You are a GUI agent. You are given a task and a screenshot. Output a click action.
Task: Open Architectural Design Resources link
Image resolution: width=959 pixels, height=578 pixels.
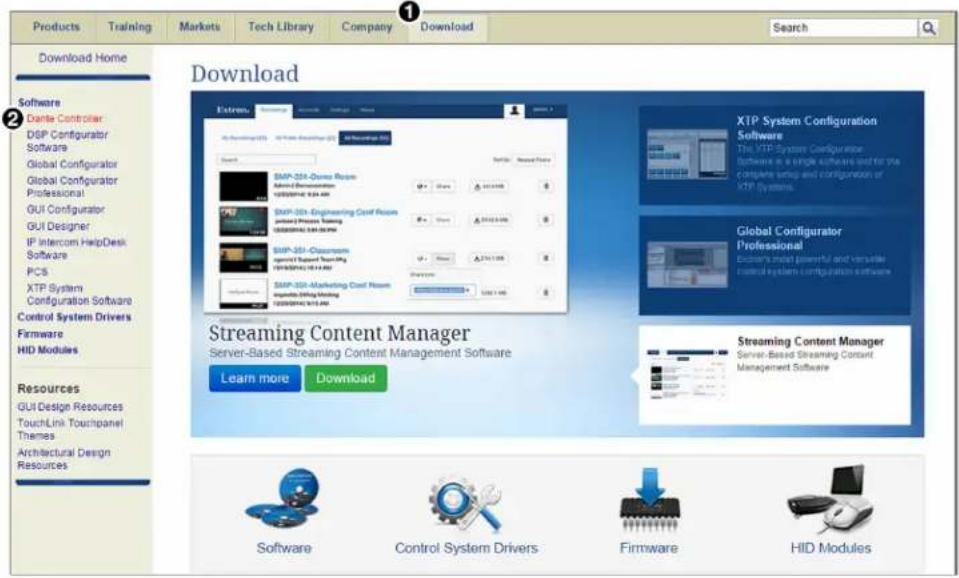click(64, 459)
